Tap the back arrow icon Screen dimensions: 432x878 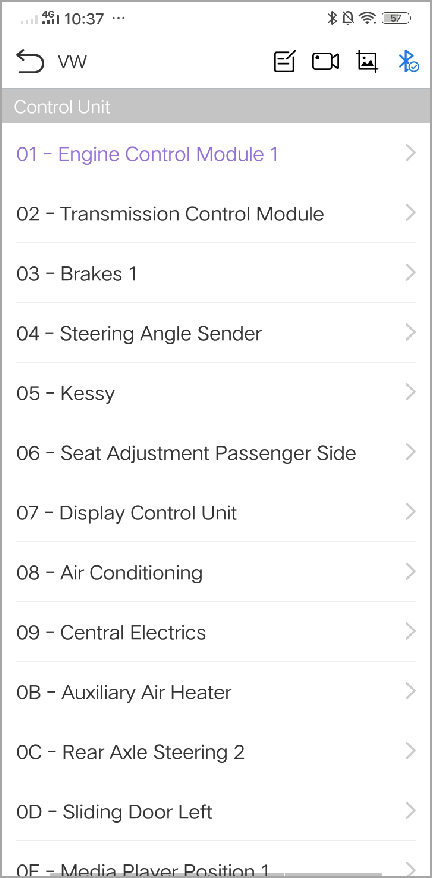tap(30, 61)
